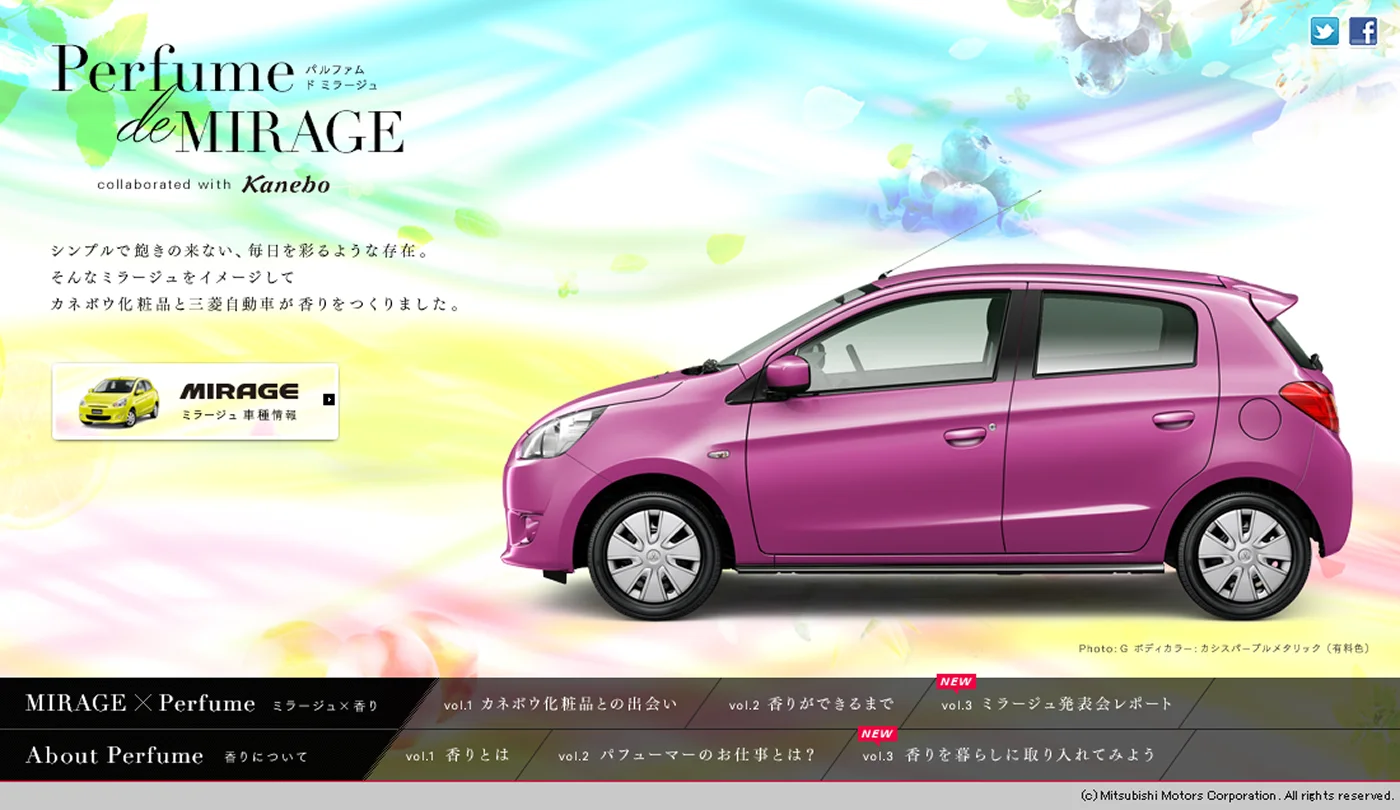Open vol.2 香りができるまで
The image size is (1400, 810).
point(811,704)
